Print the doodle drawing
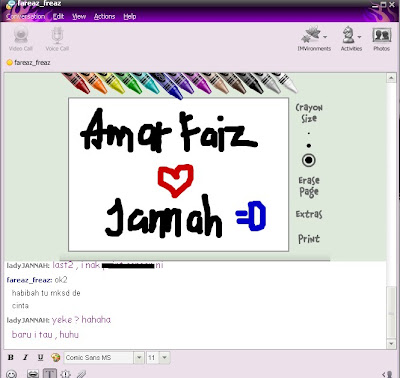The width and height of the screenshot is (400, 378). (x=309, y=239)
